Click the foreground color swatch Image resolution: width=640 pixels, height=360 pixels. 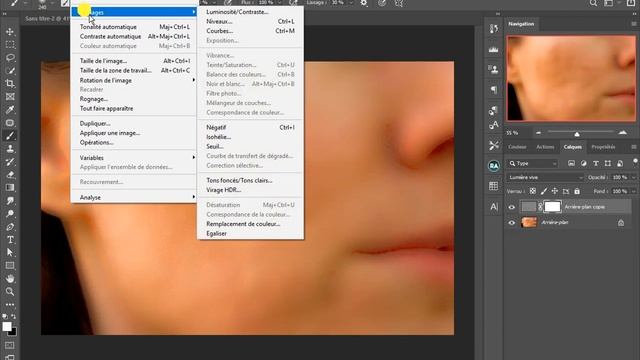7,327
